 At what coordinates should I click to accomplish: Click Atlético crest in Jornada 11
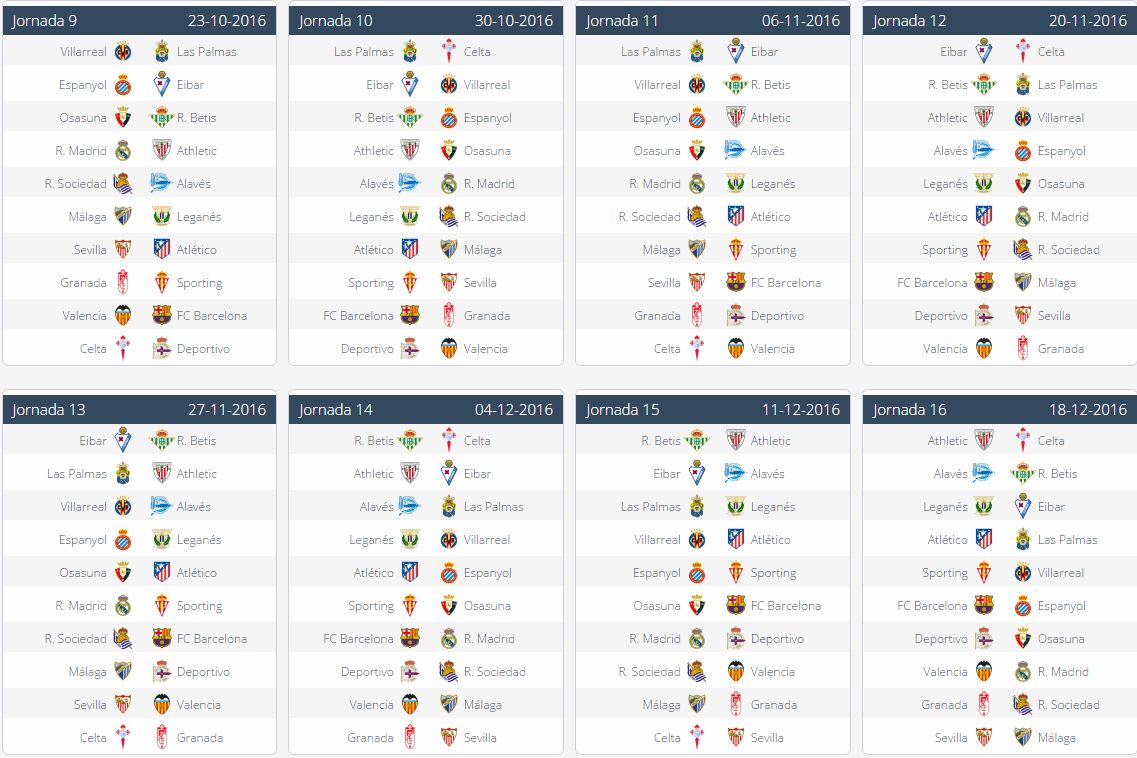735,216
